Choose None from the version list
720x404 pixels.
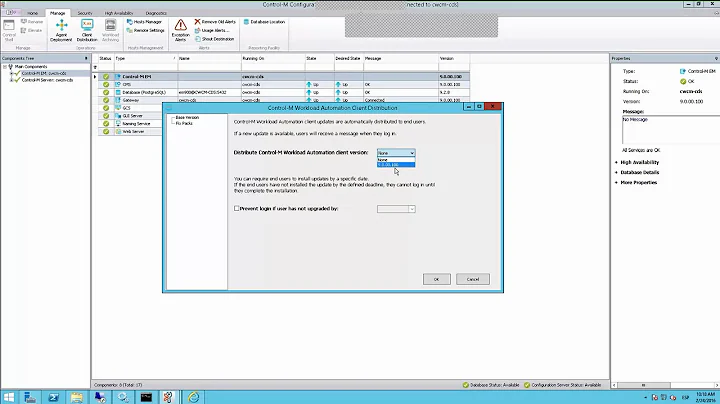[396, 160]
